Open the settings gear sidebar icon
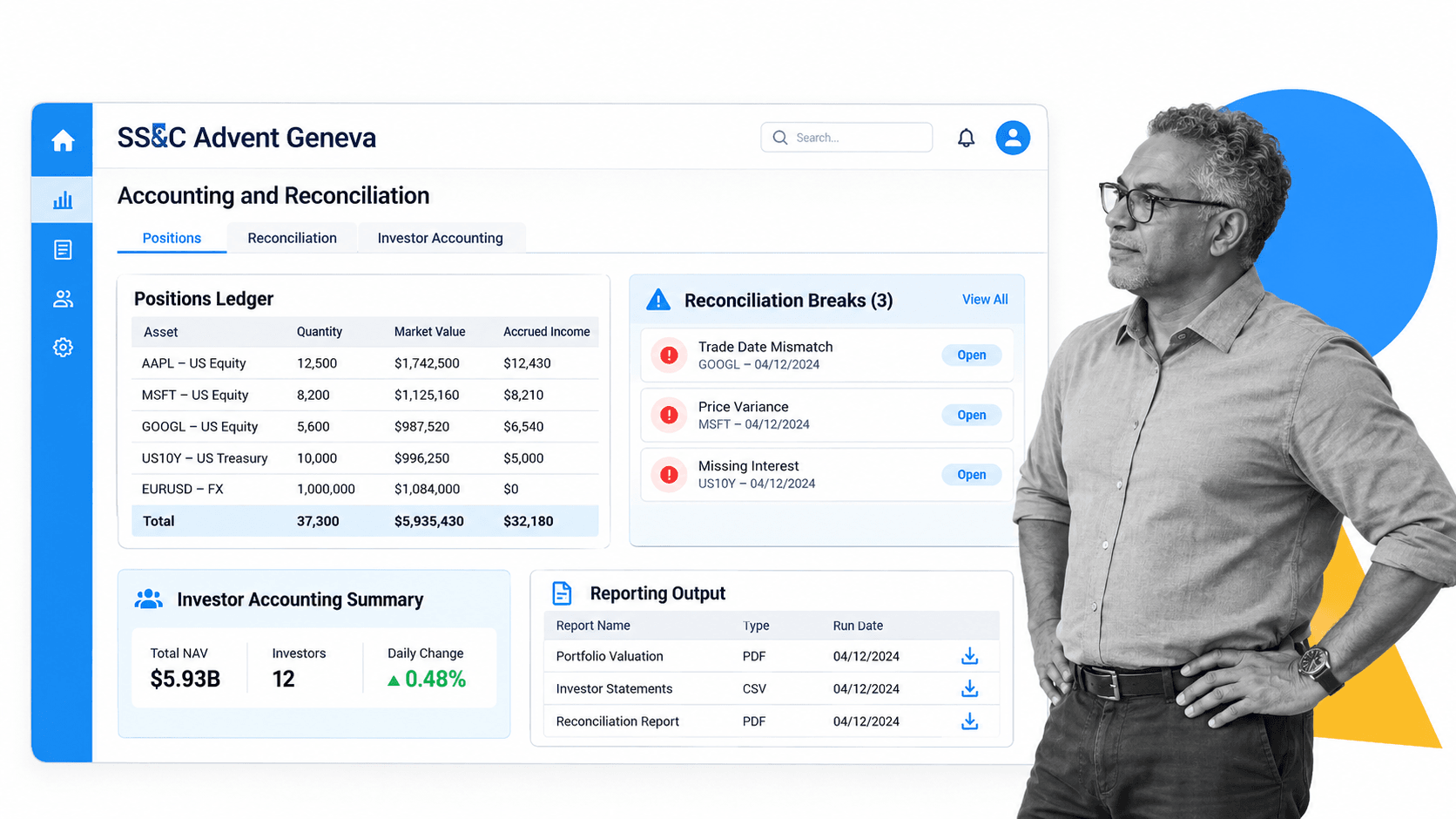The image size is (1456, 819). [63, 348]
